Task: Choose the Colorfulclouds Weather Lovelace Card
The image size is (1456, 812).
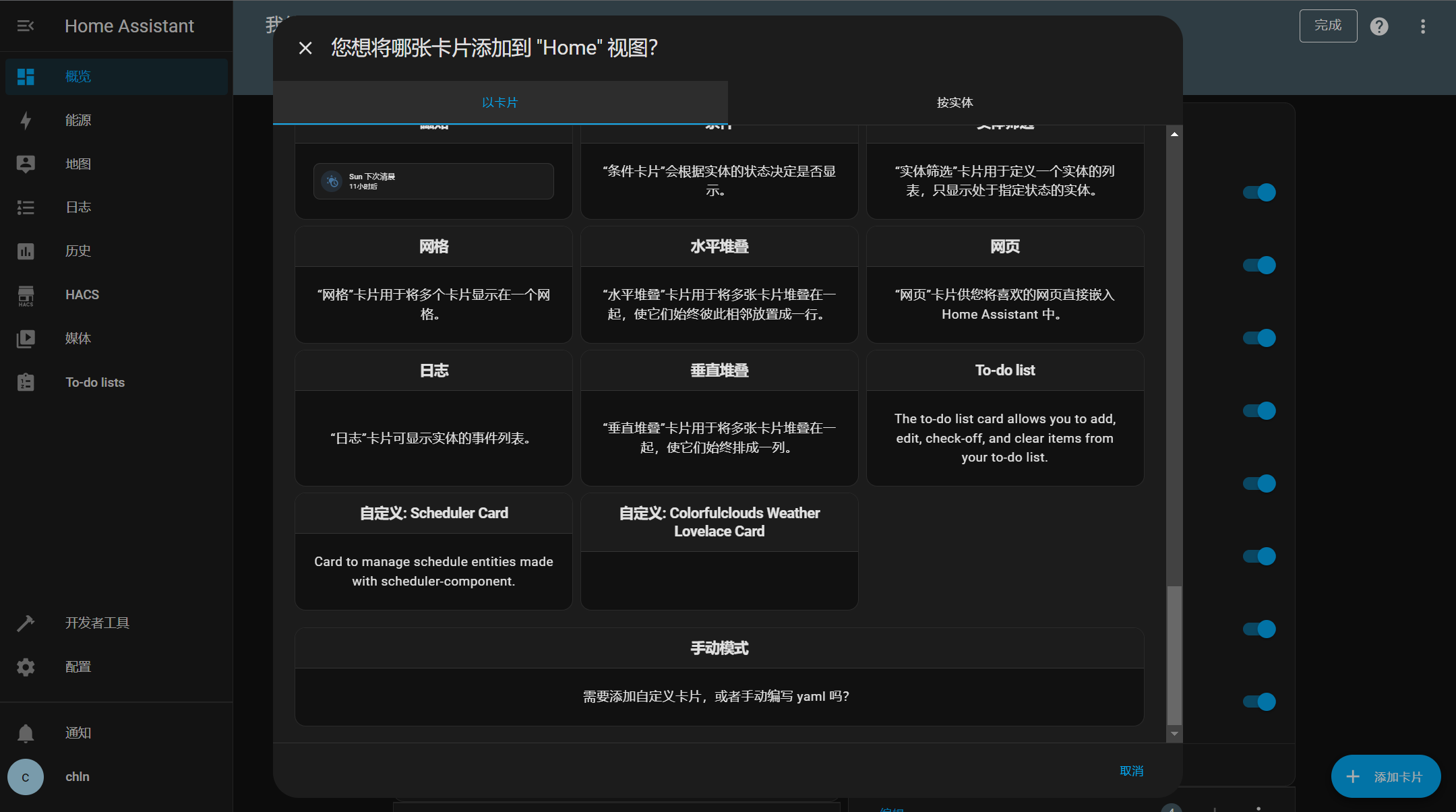Action: click(719, 551)
